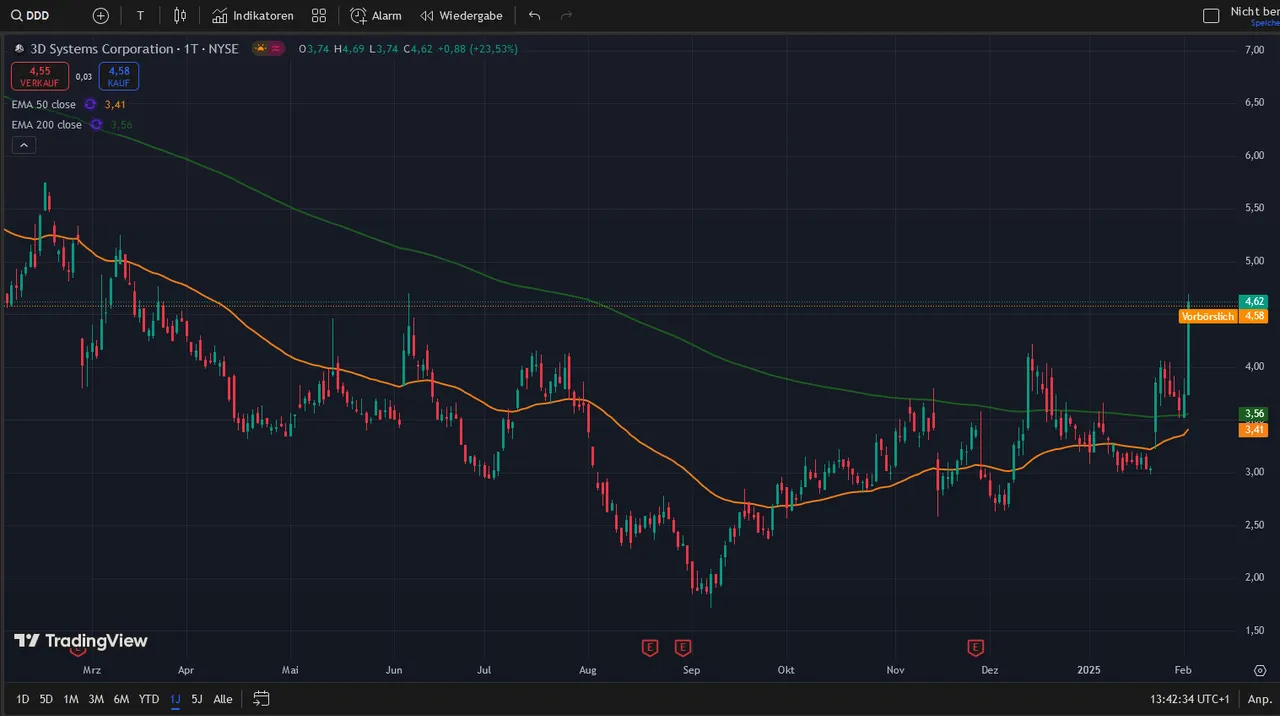The height and width of the screenshot is (716, 1280).
Task: Open timezone menu 13:42:34 UTC+1
Action: coord(1190,699)
